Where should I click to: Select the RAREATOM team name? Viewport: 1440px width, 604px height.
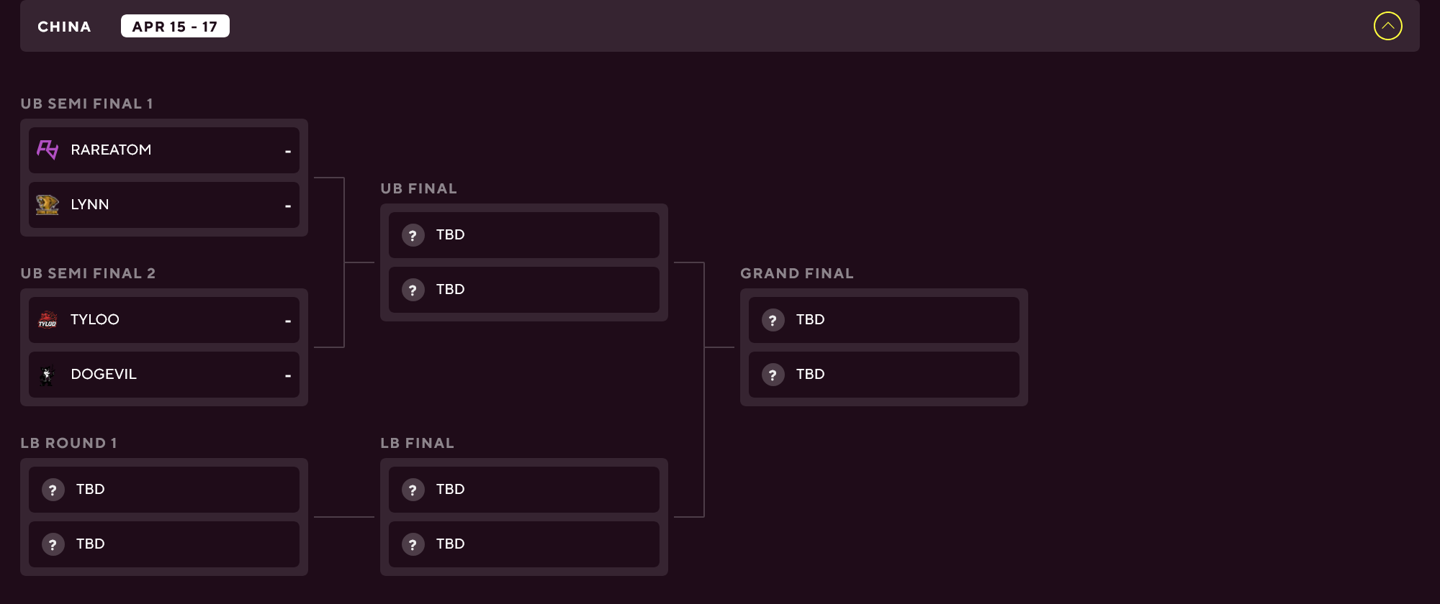(111, 150)
